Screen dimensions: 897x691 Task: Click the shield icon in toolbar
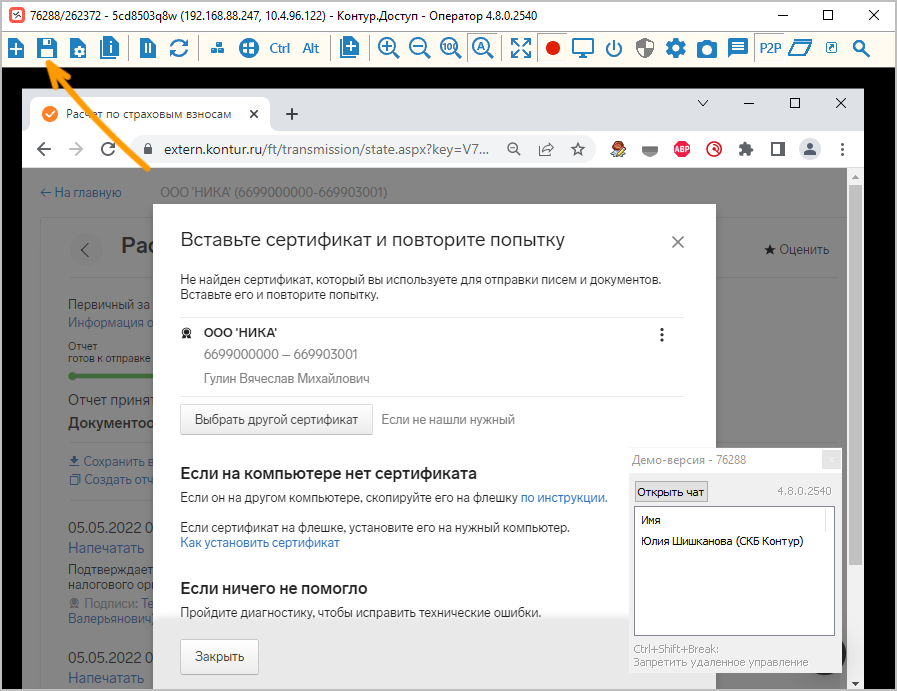645,48
